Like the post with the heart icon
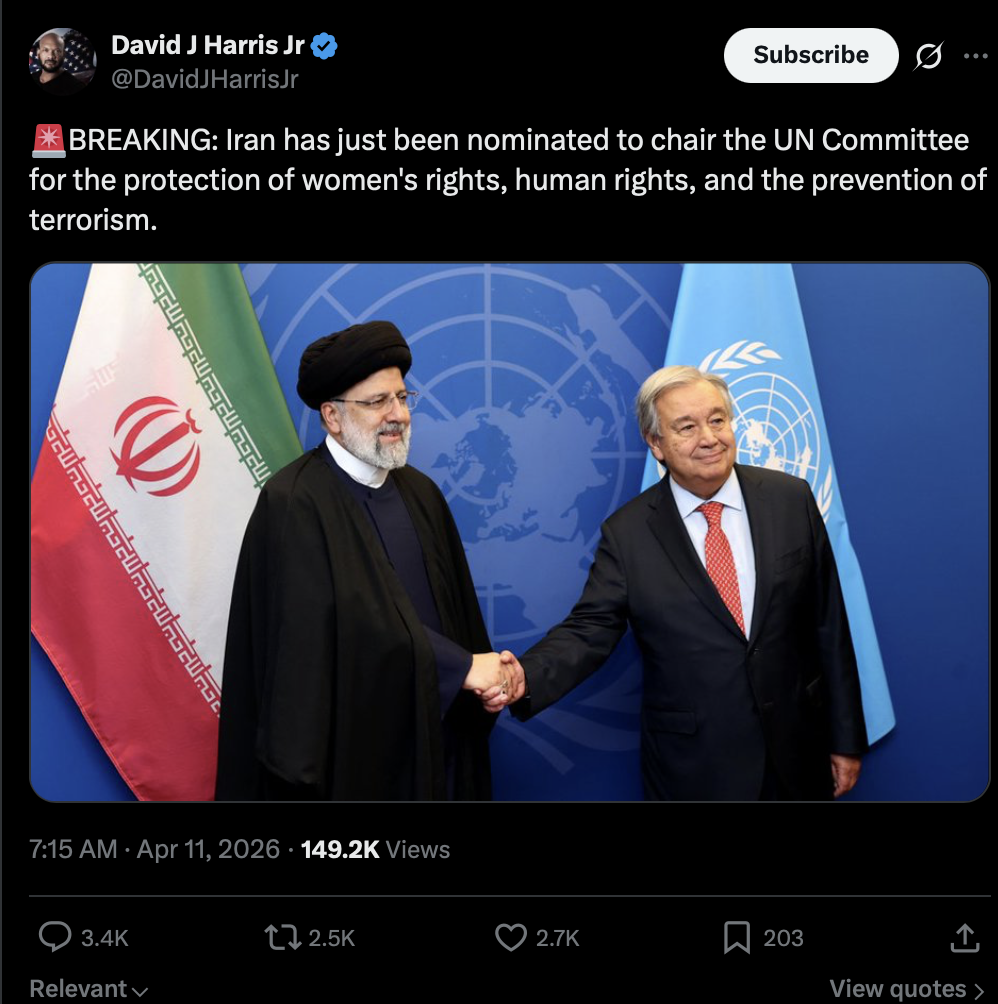Image resolution: width=998 pixels, height=1004 pixels. 511,937
